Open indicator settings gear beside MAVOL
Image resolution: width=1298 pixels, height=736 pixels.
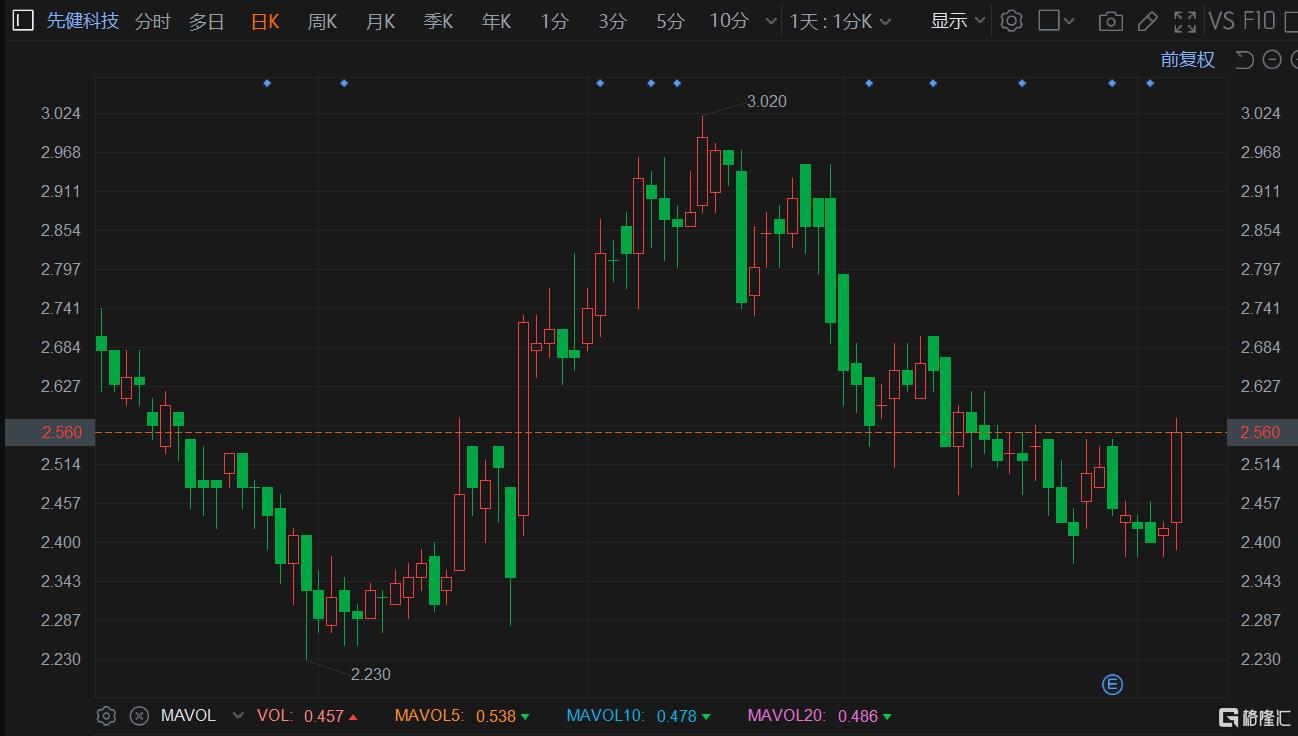[x=106, y=715]
